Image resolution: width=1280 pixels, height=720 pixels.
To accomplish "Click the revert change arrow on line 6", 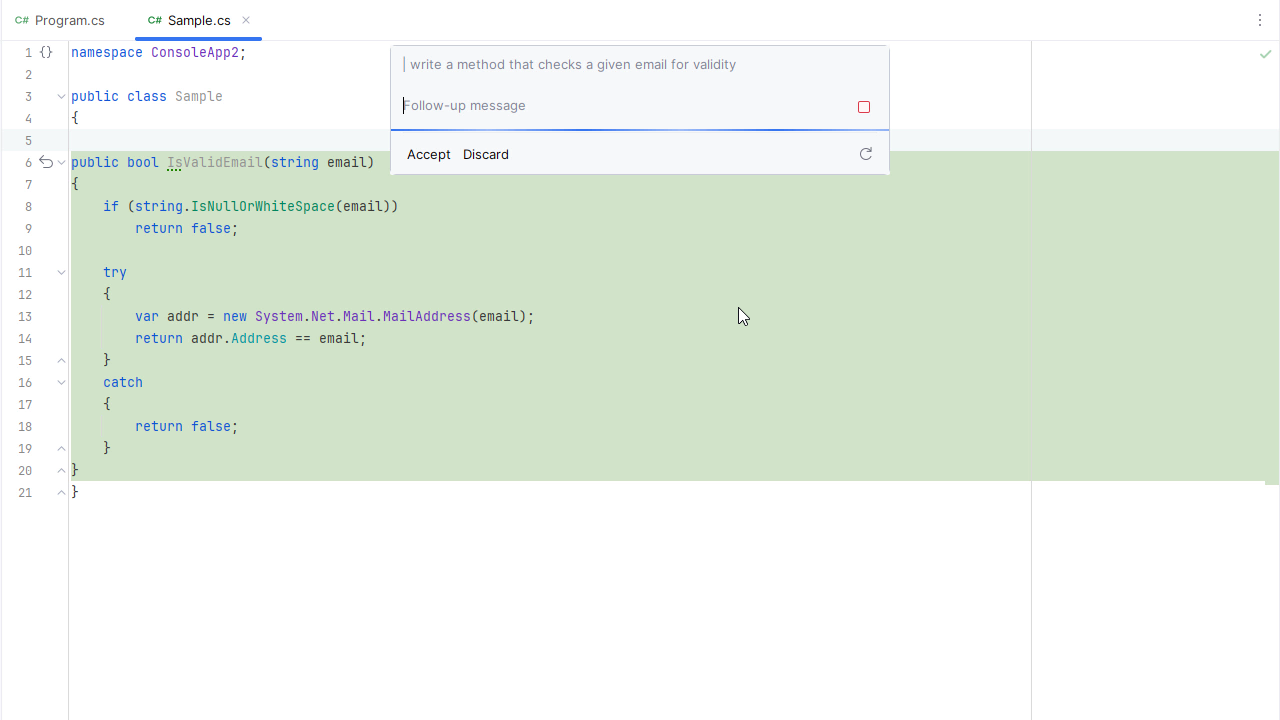I will [x=46, y=162].
